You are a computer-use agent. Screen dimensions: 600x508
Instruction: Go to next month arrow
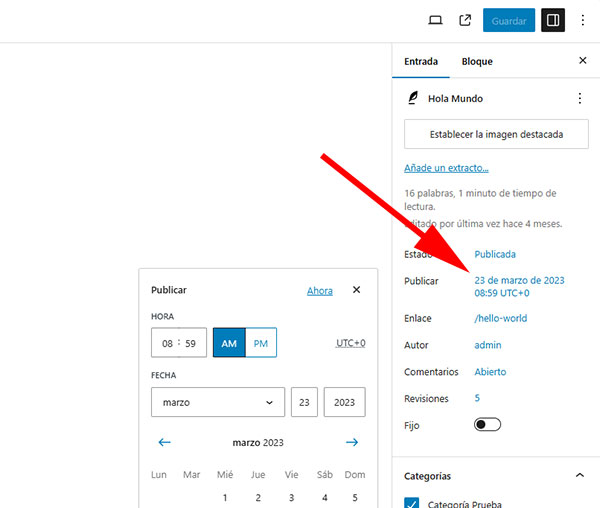pos(352,442)
